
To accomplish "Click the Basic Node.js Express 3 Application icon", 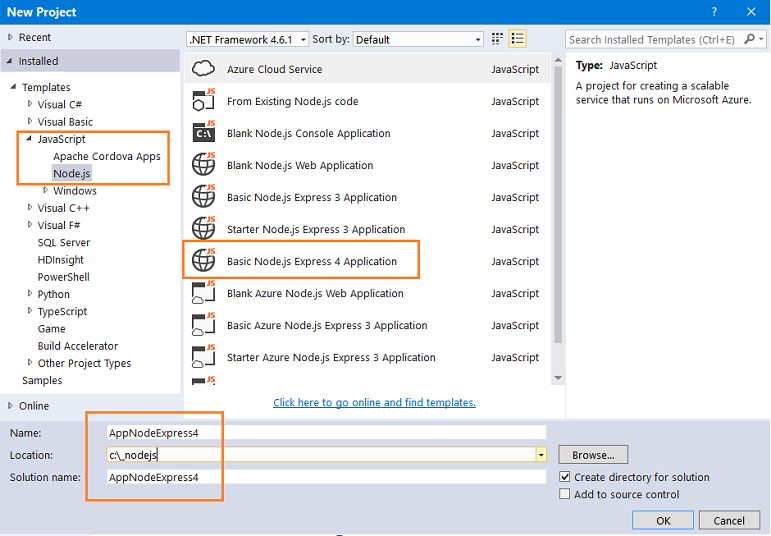I will click(x=203, y=197).
